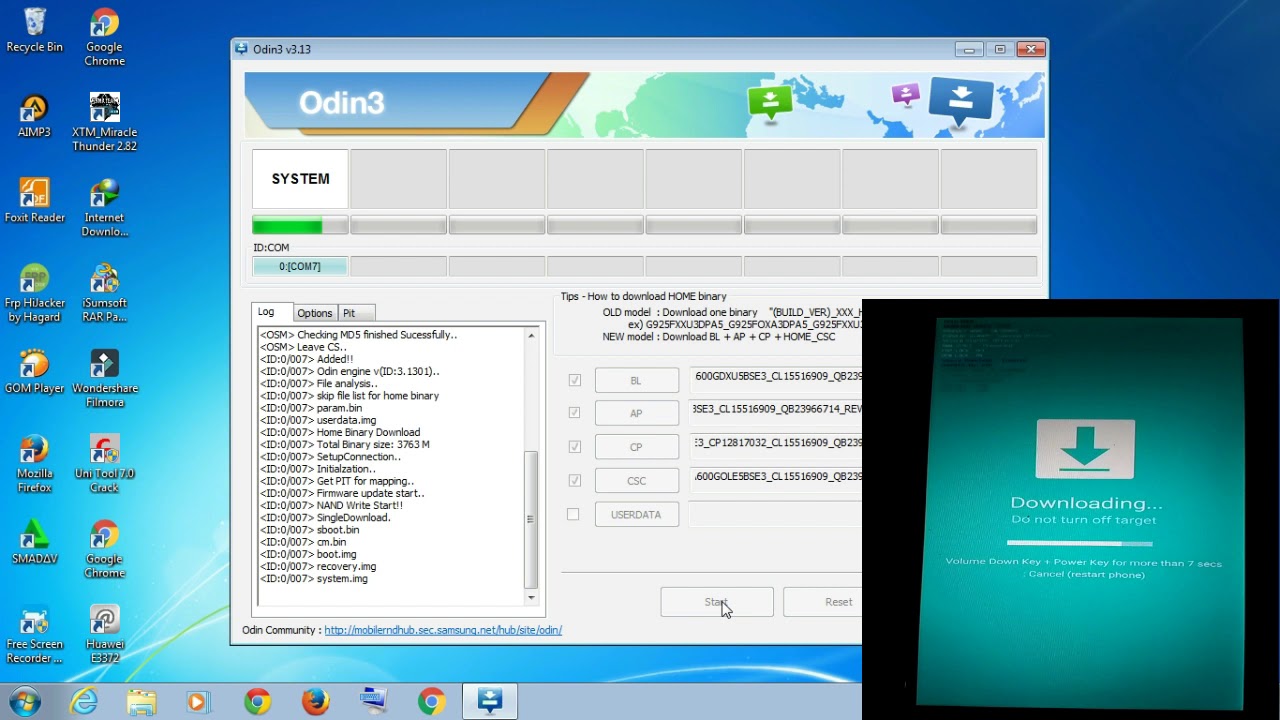This screenshot has height=720, width=1280.
Task: Open AIMP3 desktop shortcut
Action: coord(34,115)
